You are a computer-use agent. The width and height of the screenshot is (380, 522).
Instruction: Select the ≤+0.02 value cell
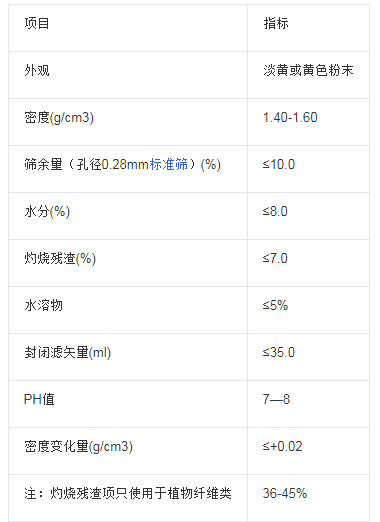click(x=282, y=447)
